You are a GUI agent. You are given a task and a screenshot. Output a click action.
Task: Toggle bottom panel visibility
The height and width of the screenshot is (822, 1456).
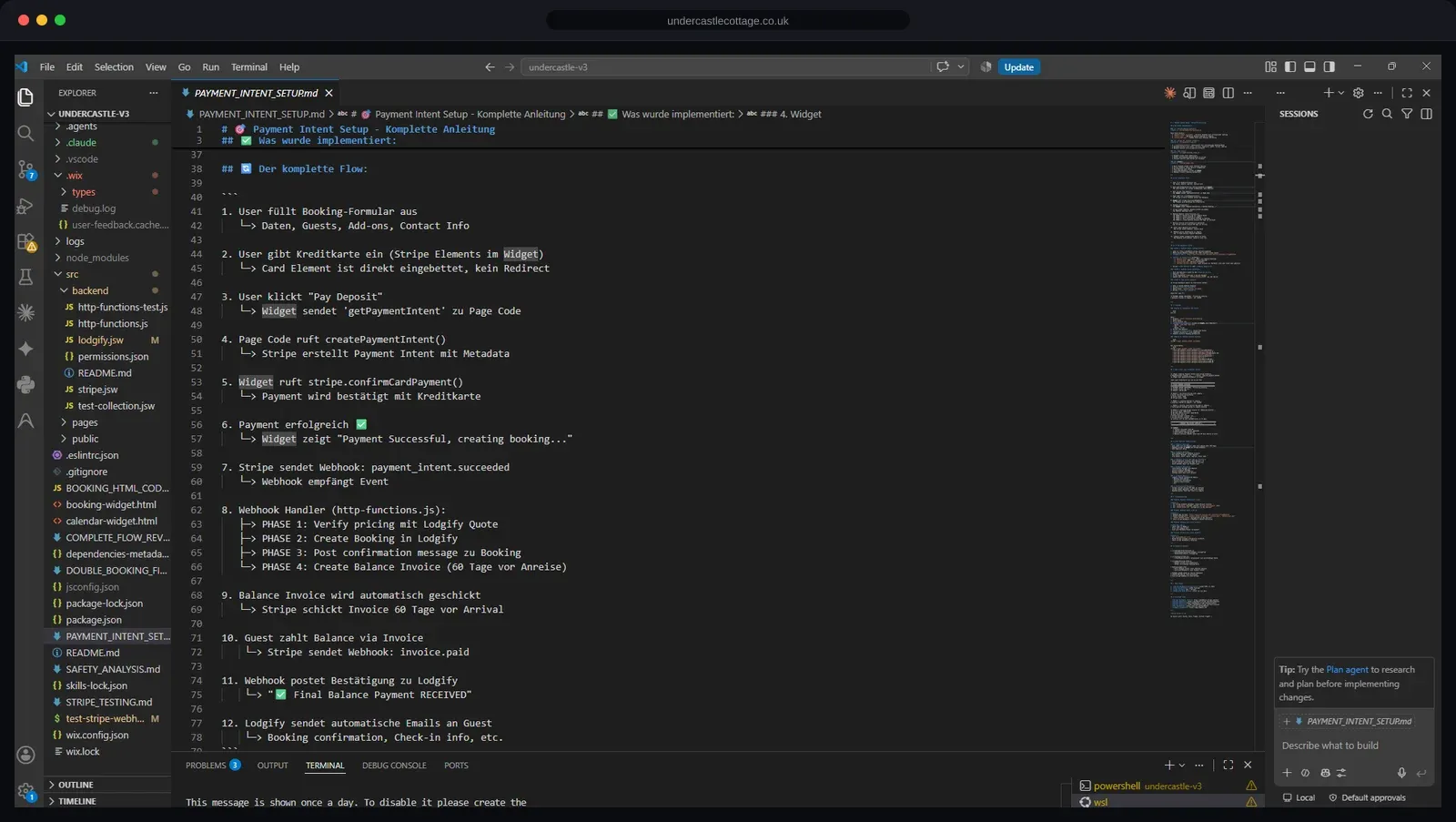pos(1309,67)
